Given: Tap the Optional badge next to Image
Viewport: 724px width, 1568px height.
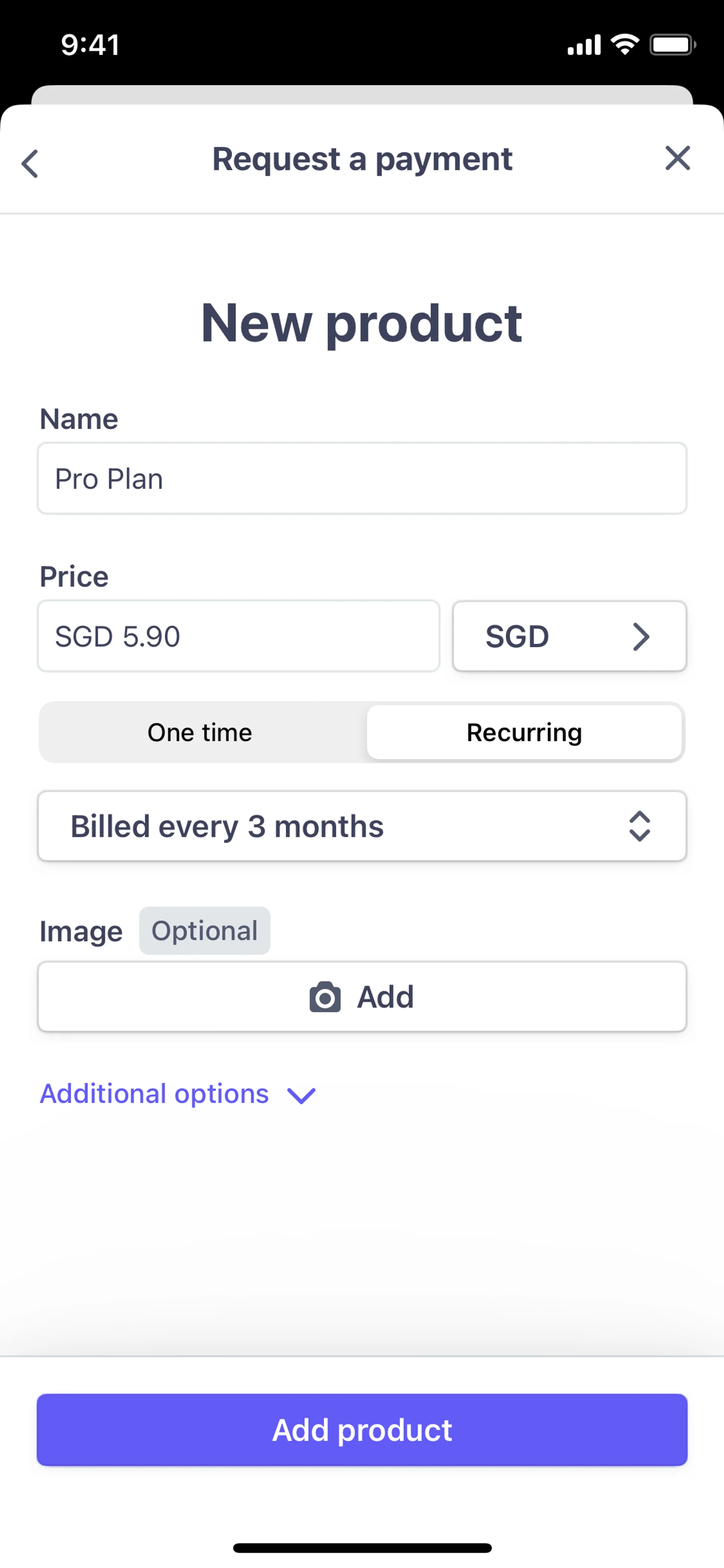Looking at the screenshot, I should click(204, 931).
